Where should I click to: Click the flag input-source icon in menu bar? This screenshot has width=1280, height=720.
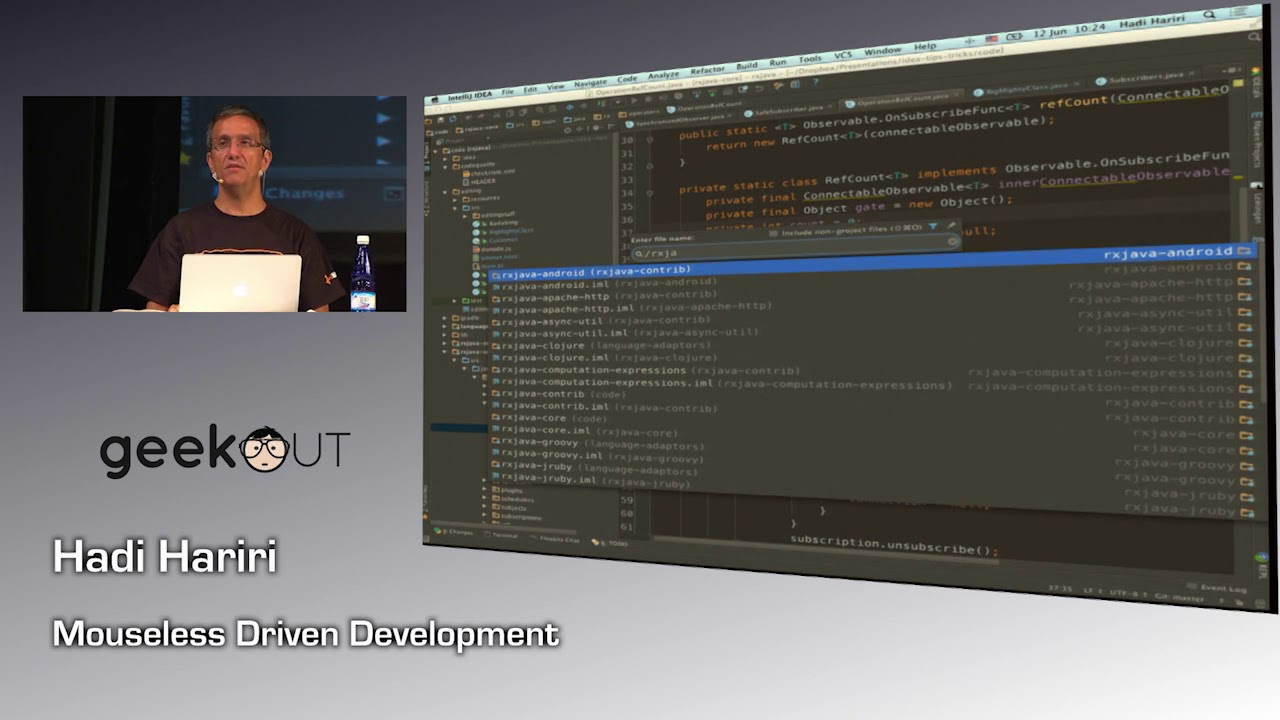[x=991, y=39]
